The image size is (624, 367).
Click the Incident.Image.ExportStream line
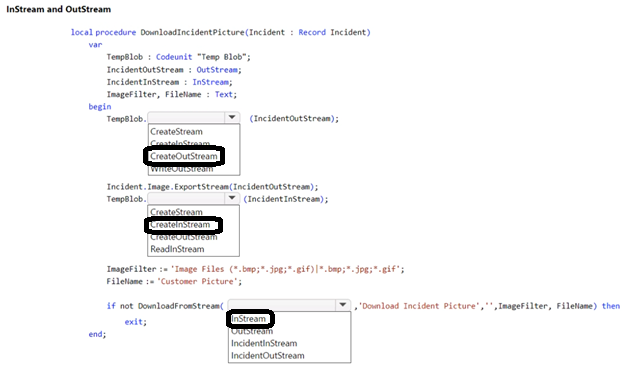click(213, 187)
